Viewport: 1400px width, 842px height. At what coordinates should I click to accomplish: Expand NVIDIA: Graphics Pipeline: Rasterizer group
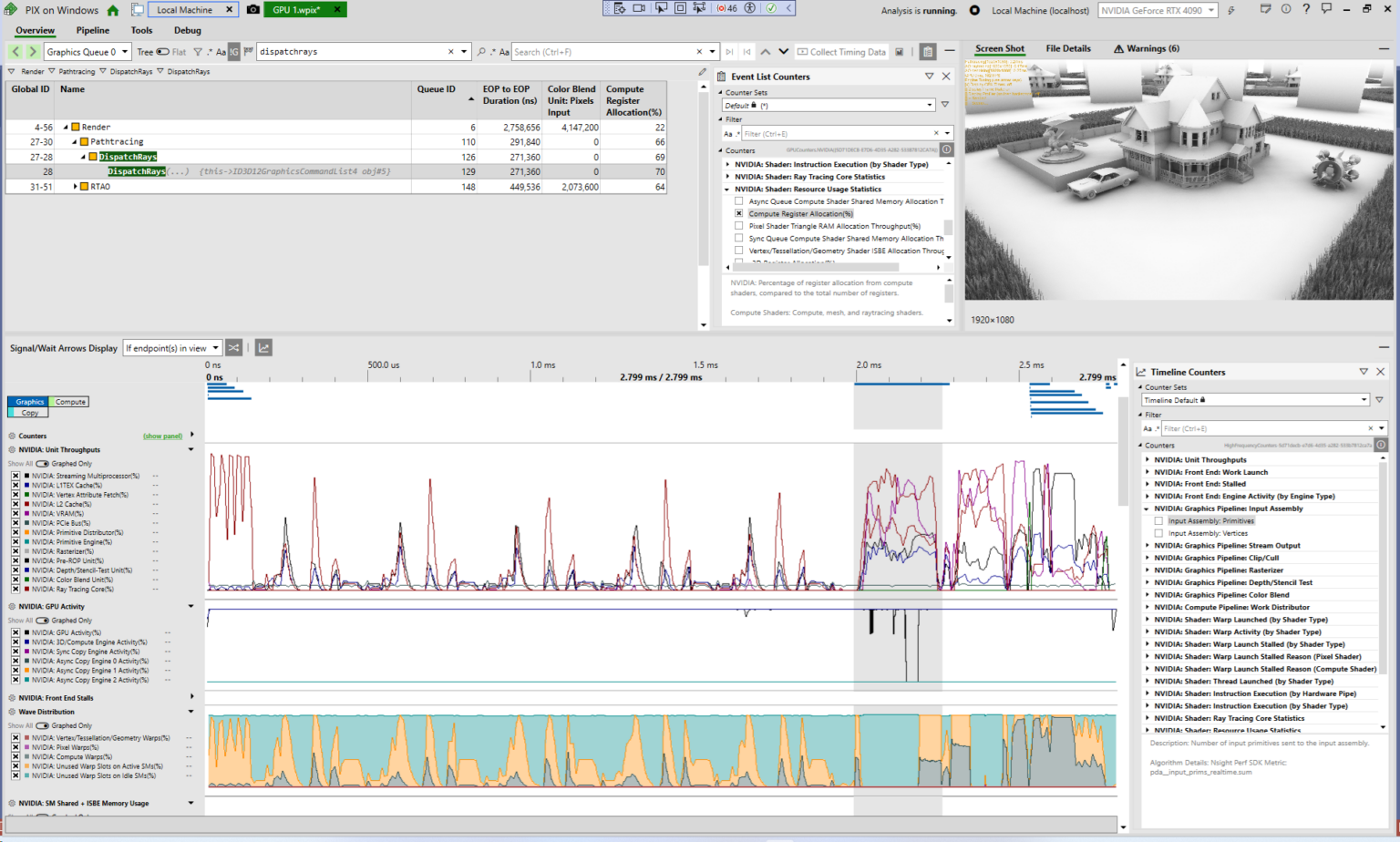point(1148,570)
